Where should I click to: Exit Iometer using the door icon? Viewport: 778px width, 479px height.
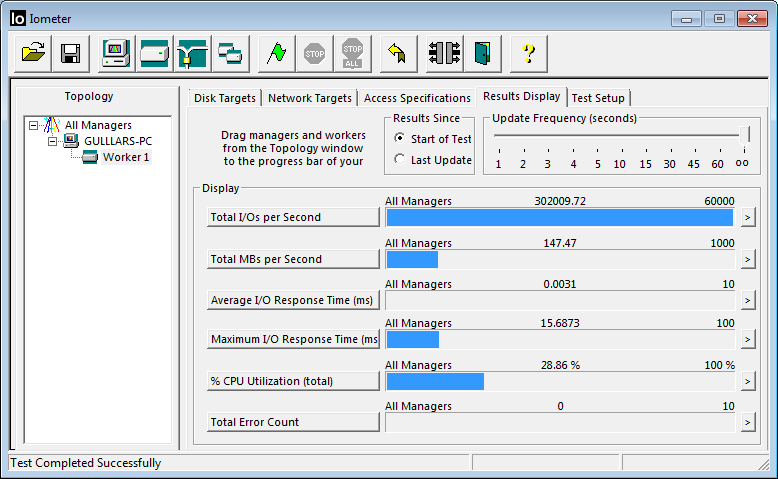pos(483,54)
